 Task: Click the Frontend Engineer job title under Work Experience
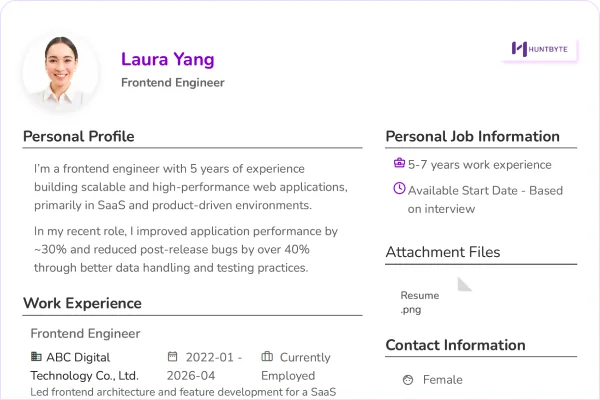click(85, 334)
